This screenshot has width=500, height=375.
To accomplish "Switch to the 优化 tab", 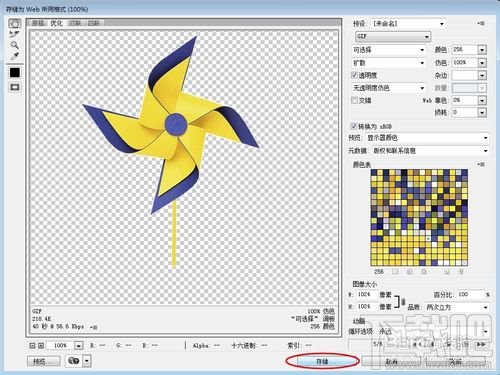I will tap(56, 23).
